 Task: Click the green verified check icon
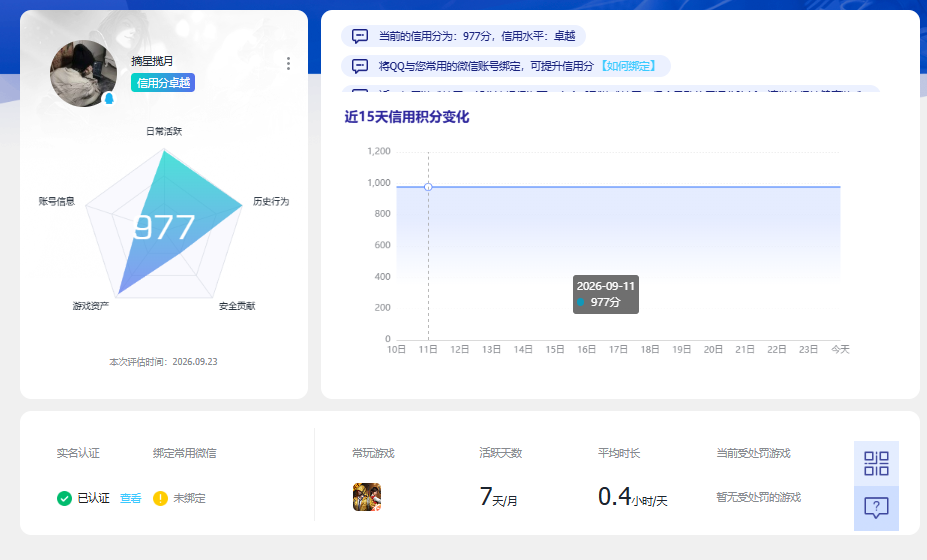click(x=64, y=499)
